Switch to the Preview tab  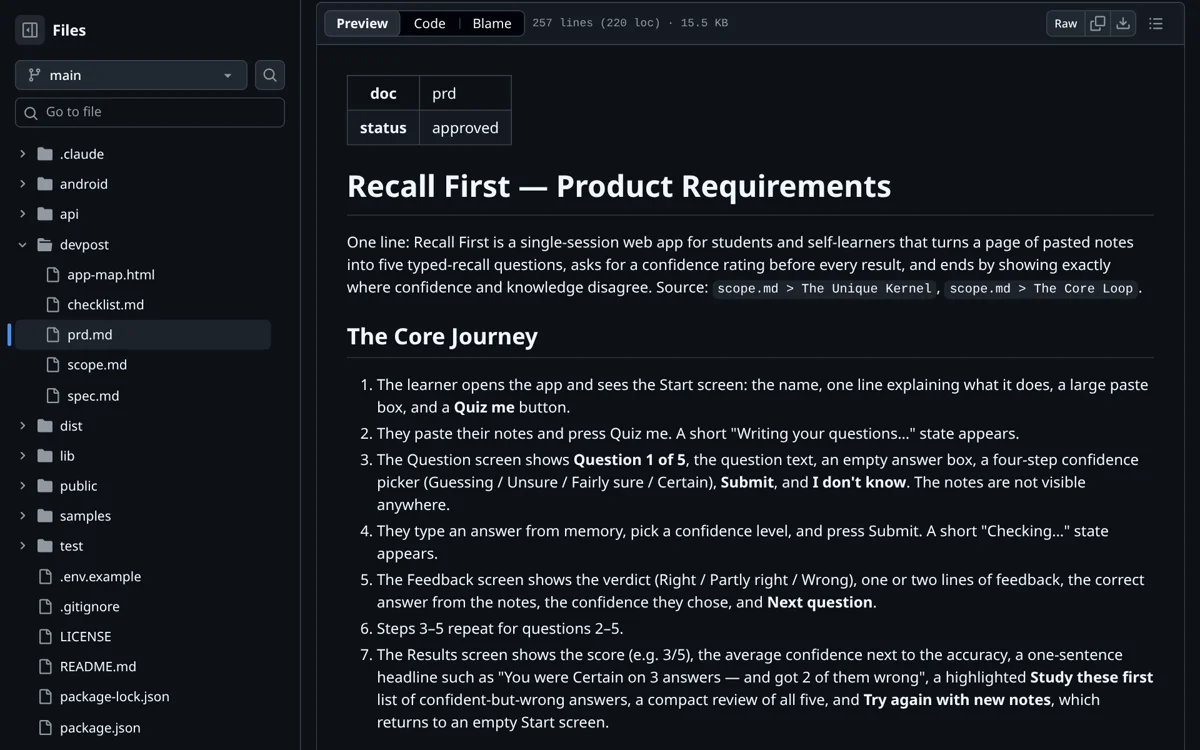coord(362,23)
